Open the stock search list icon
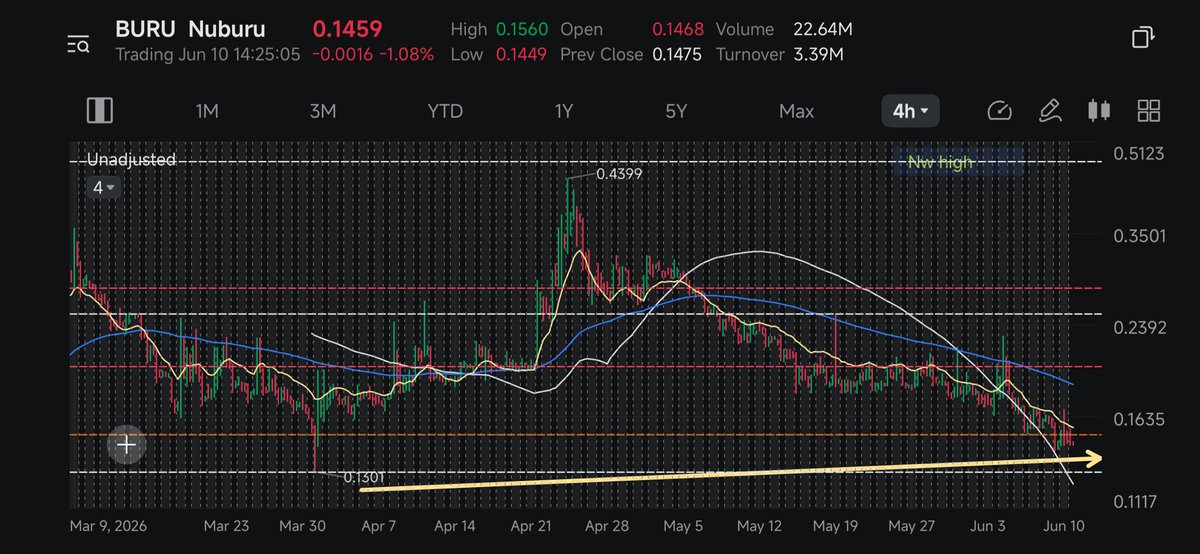Image resolution: width=1200 pixels, height=554 pixels. [79, 42]
